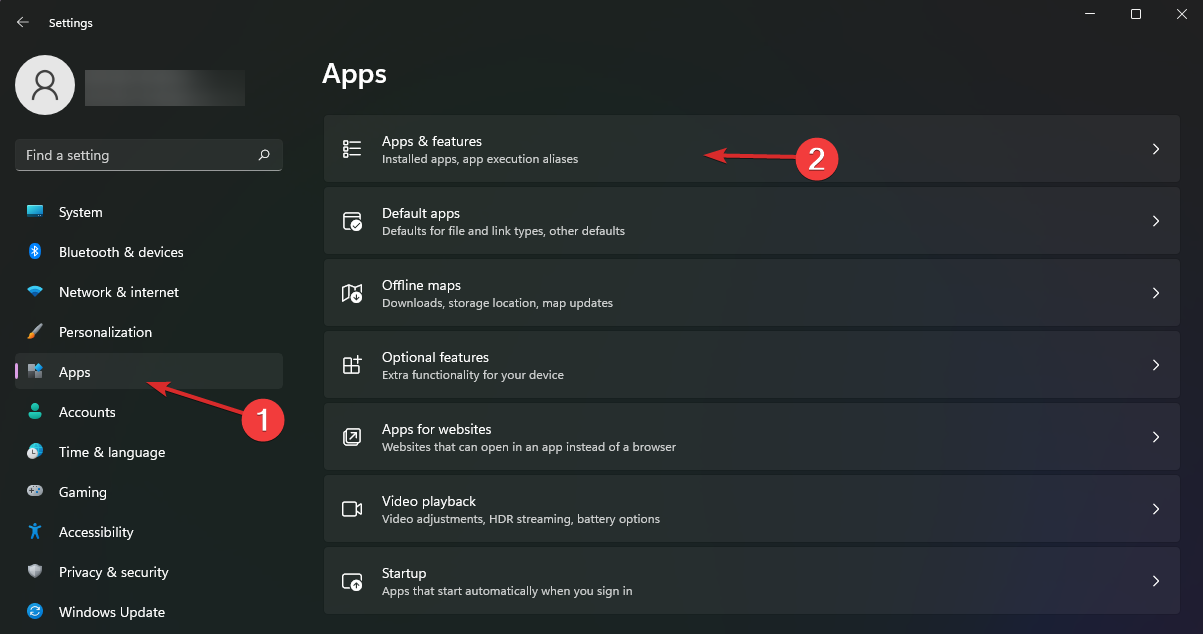Click the Find a setting search box
Viewport: 1203px width, 634px height.
click(x=148, y=155)
